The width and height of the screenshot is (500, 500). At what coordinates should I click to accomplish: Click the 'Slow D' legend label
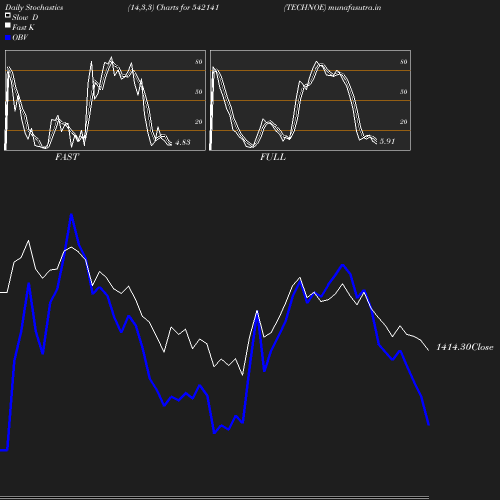click(25, 17)
